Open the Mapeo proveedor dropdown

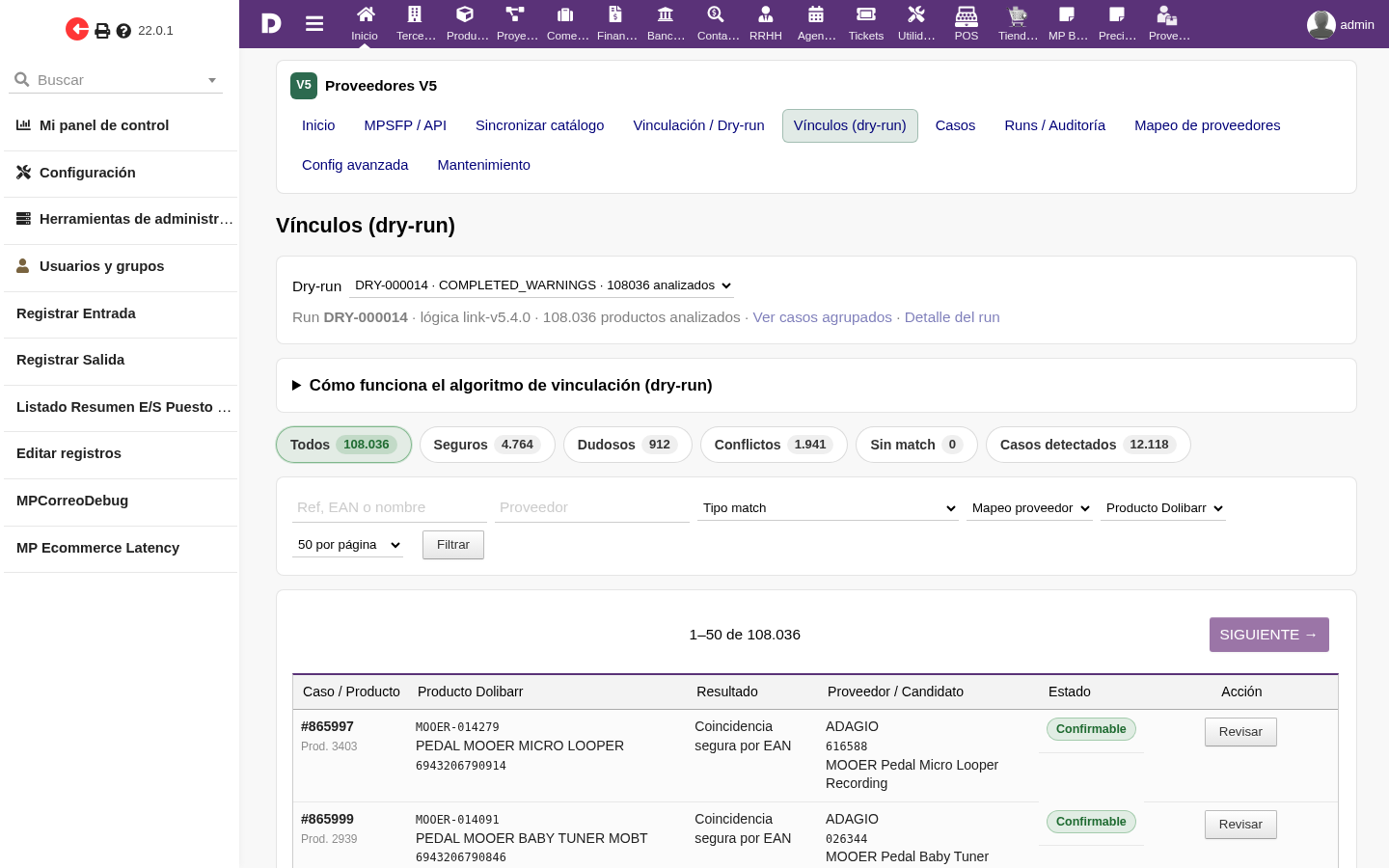[x=1029, y=508]
